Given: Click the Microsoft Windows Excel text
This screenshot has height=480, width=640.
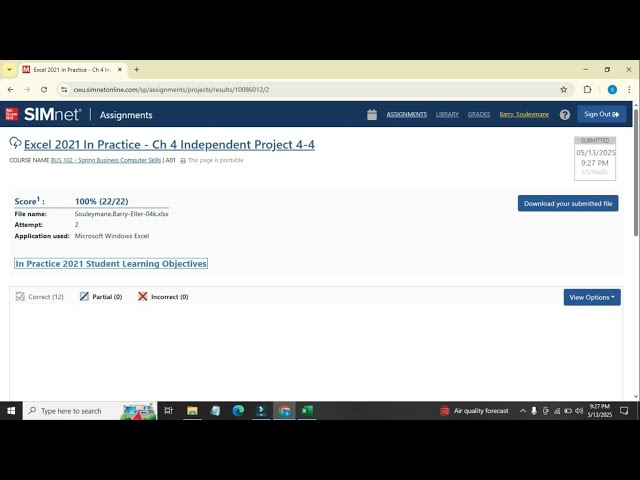Looking at the screenshot, I should click(112, 236).
